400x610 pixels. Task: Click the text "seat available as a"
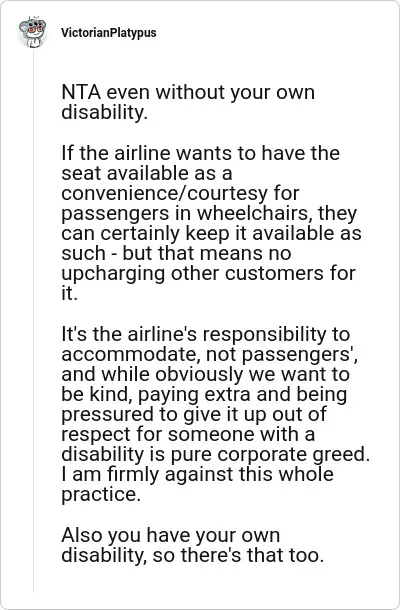pyautogui.click(x=147, y=173)
